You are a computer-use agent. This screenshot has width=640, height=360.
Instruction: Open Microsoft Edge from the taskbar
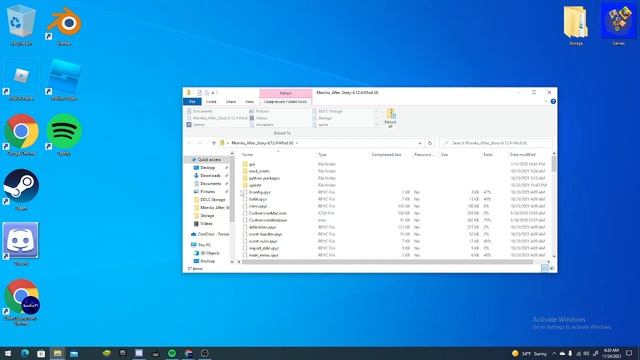click(x=24, y=353)
